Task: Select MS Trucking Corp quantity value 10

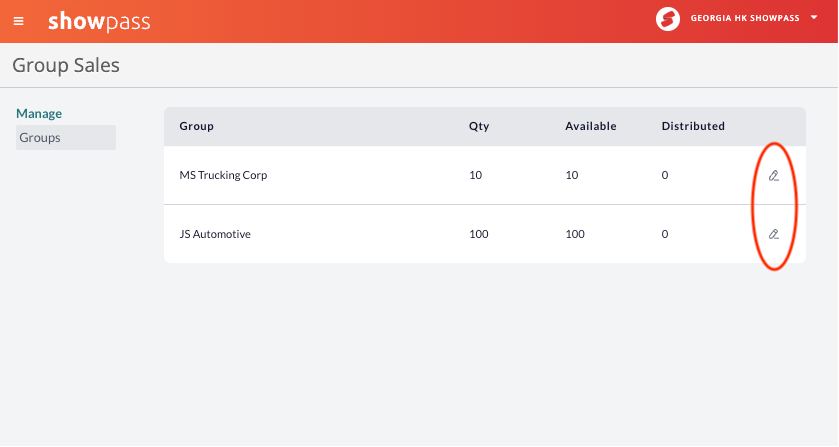Action: pos(475,175)
